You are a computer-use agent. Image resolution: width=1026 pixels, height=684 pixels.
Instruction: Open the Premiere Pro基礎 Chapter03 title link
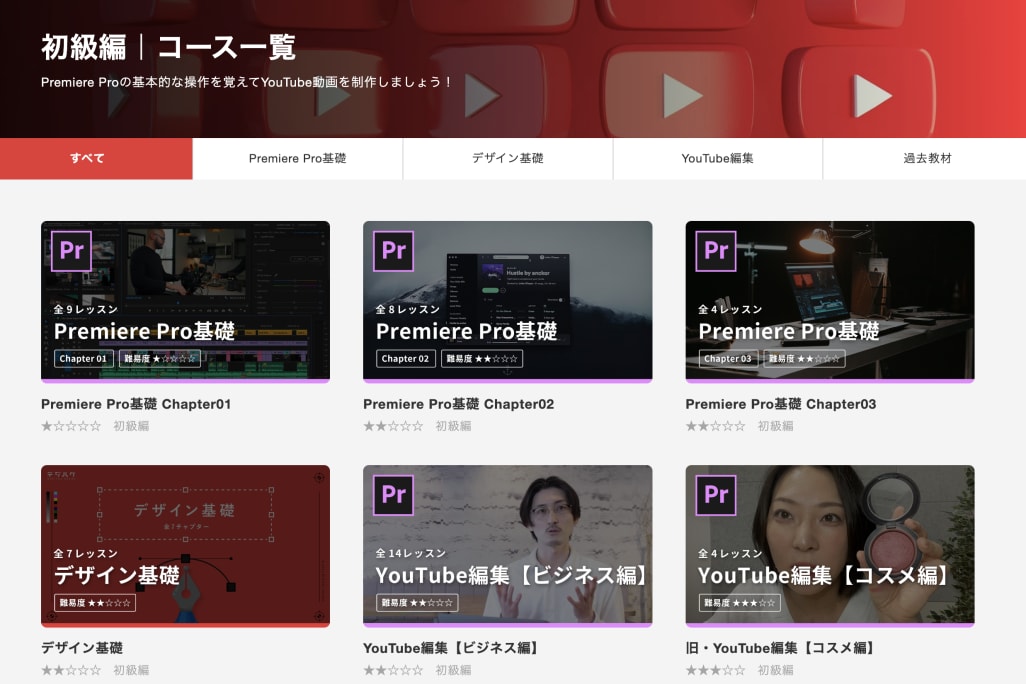(780, 404)
